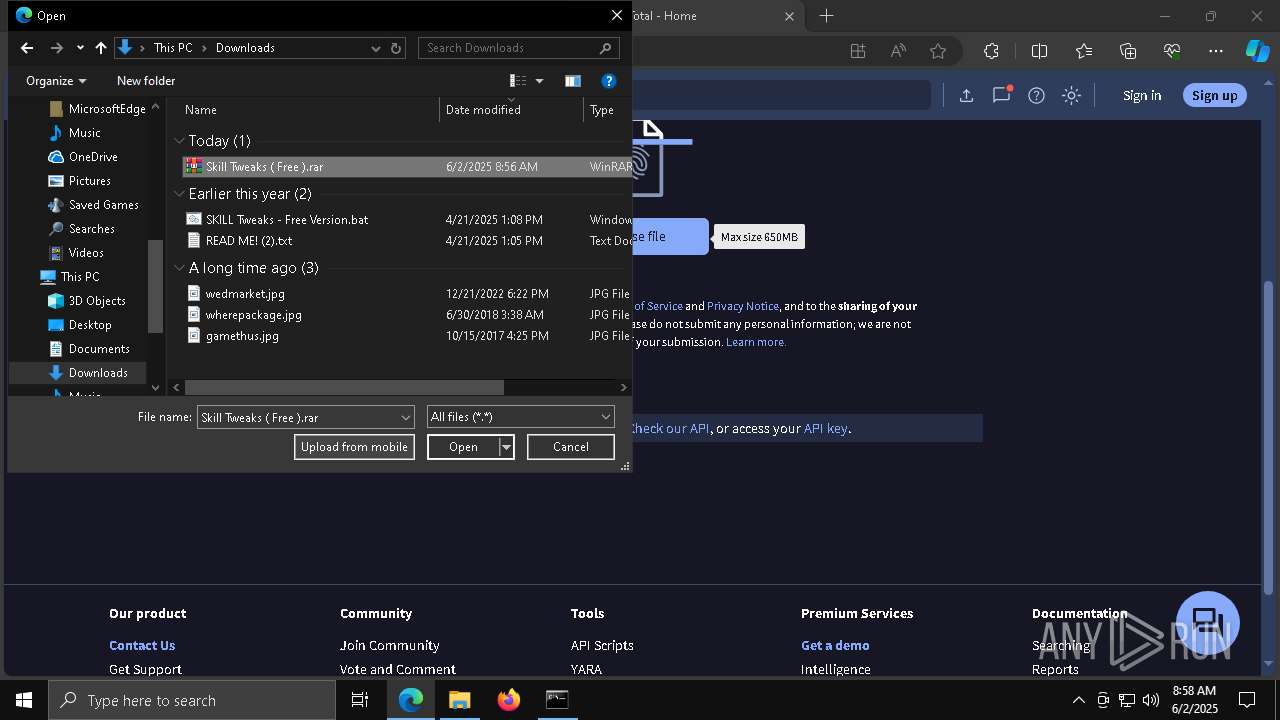This screenshot has width=1280, height=720.
Task: Open recent locations dropdown arrow
Action: tap(80, 48)
